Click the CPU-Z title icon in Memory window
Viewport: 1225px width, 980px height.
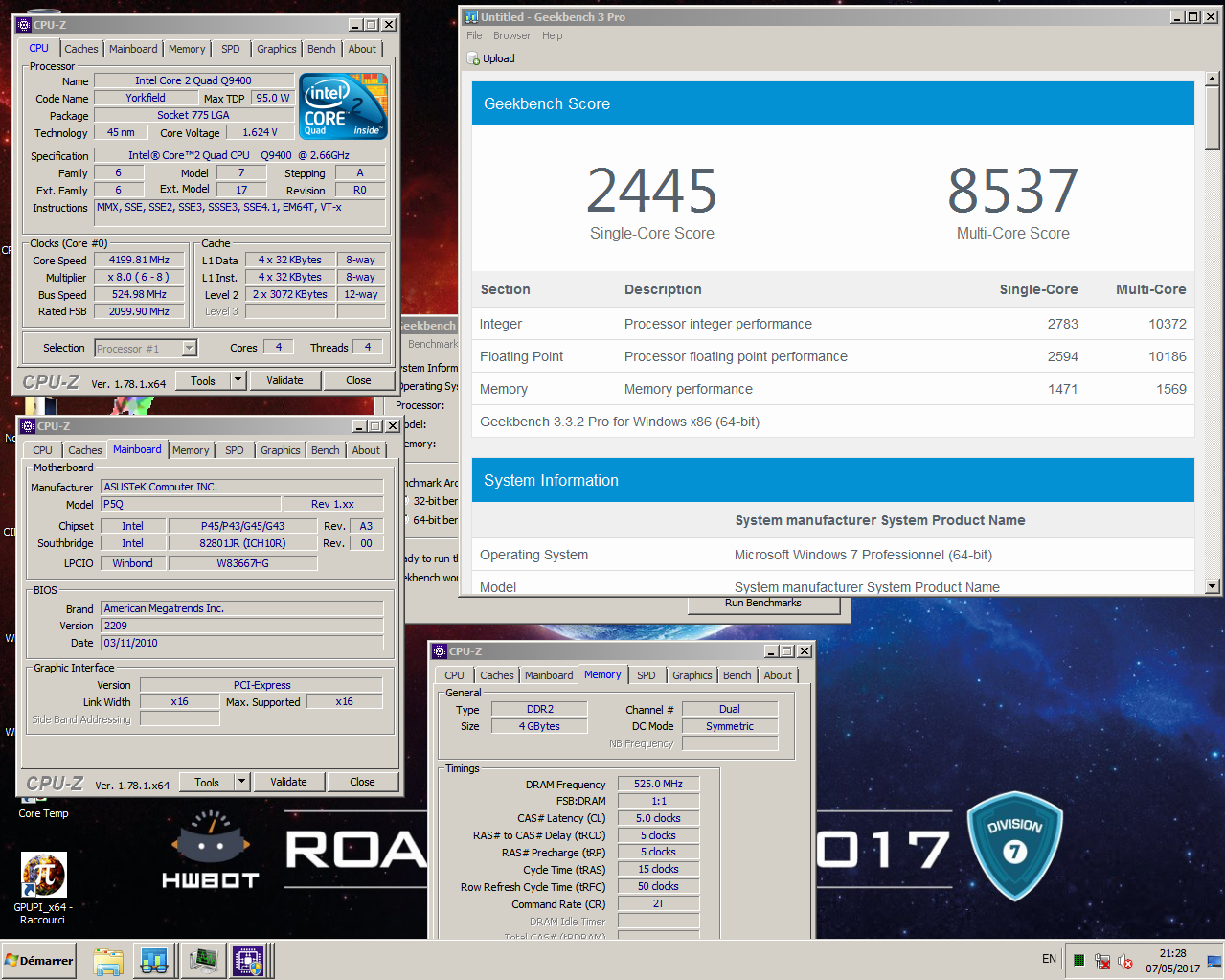tap(440, 651)
